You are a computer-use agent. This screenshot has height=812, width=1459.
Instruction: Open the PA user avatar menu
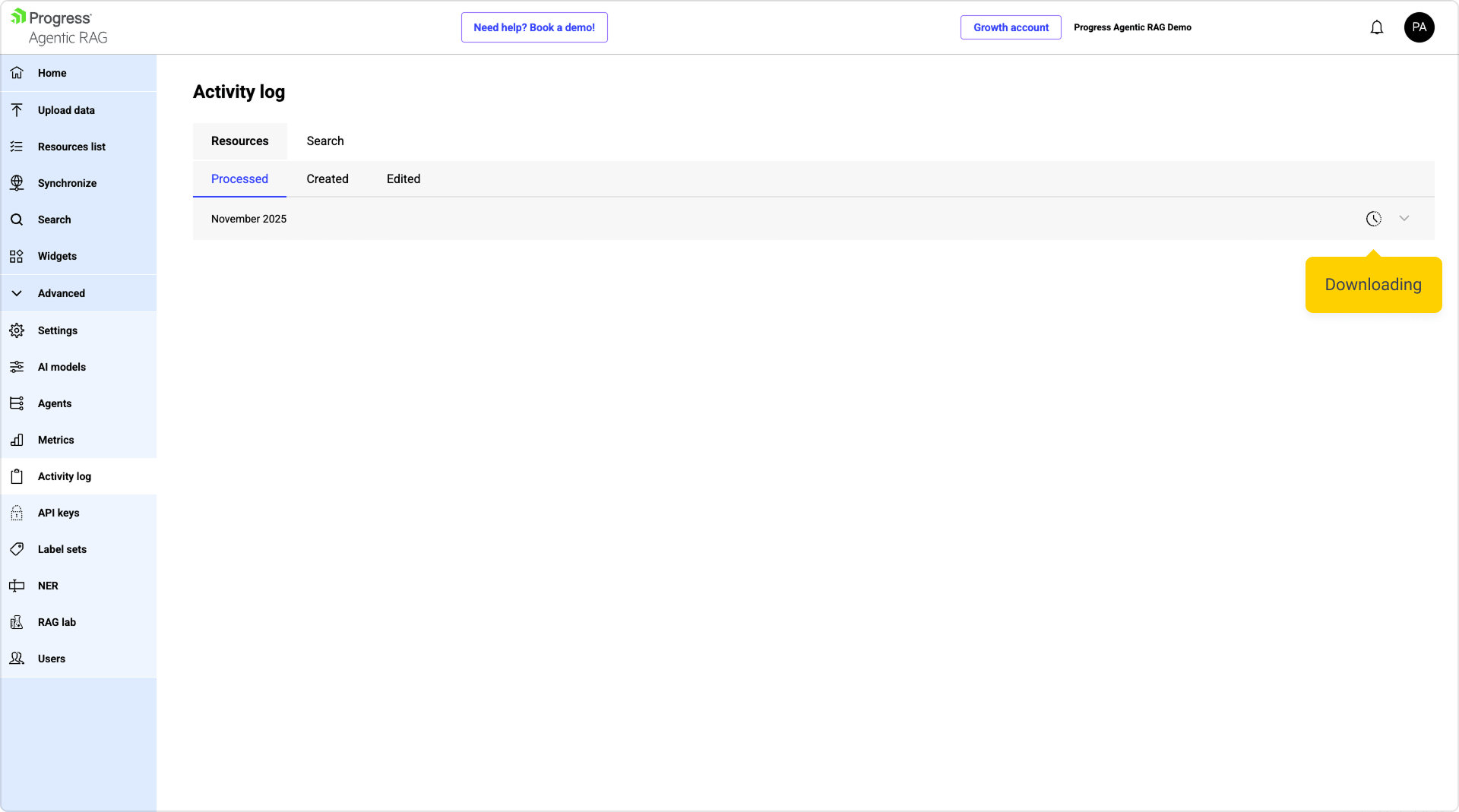tap(1419, 27)
